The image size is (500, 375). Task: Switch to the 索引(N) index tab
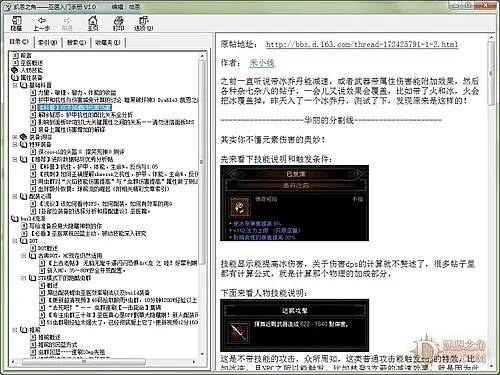(48, 42)
